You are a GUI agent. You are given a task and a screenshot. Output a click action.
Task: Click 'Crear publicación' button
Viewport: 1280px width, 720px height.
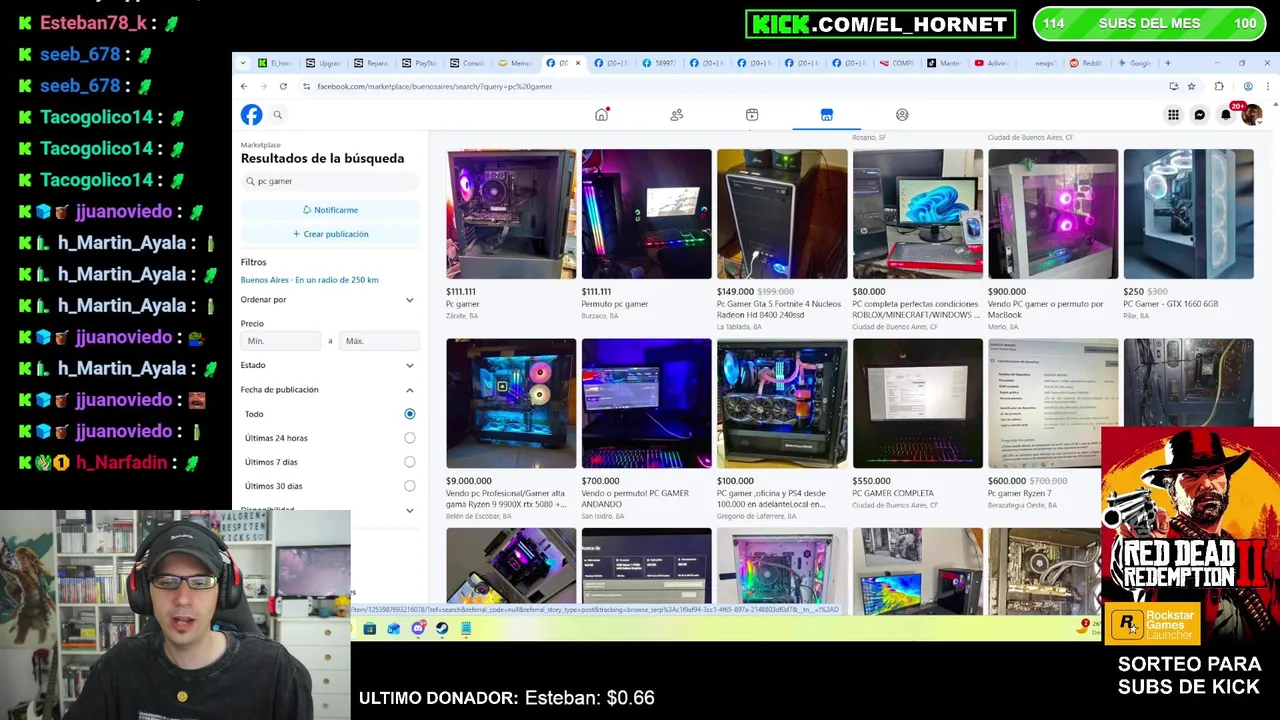click(x=330, y=234)
